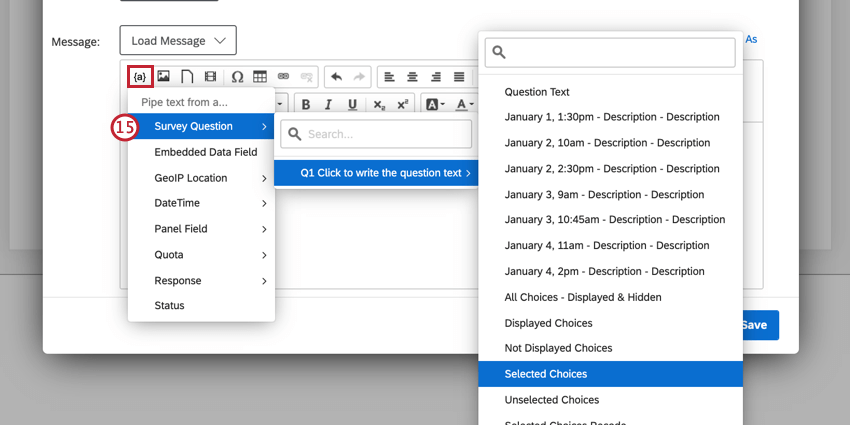Click the undo arrow icon
Viewport: 850px width, 425px height.
pyautogui.click(x=336, y=76)
